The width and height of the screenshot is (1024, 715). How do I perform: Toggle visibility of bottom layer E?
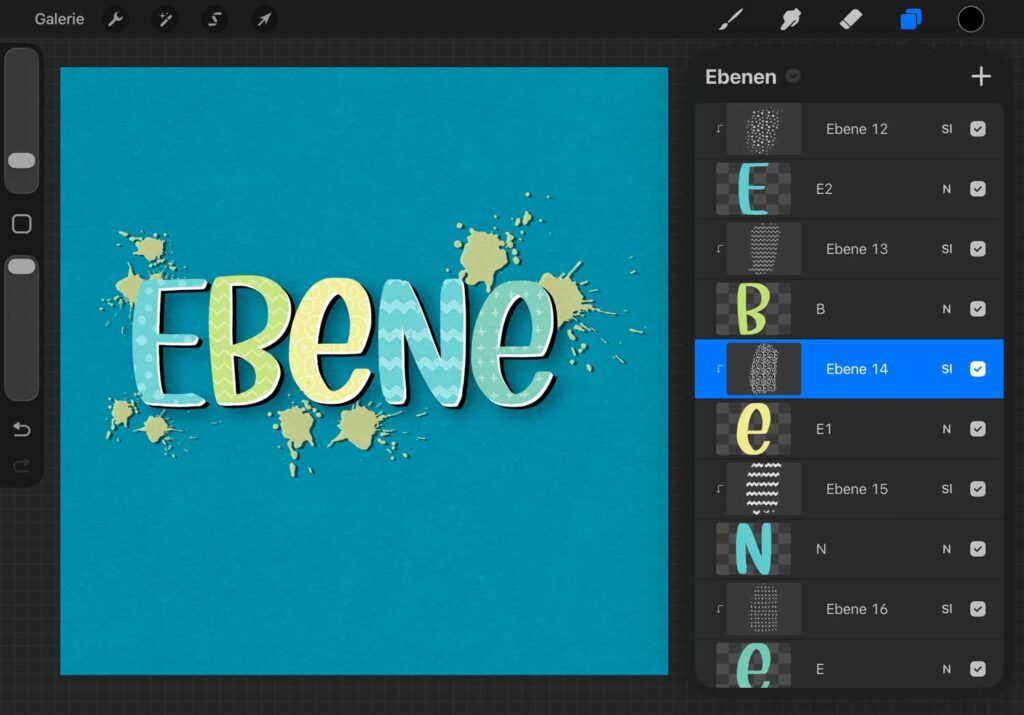pos(978,669)
